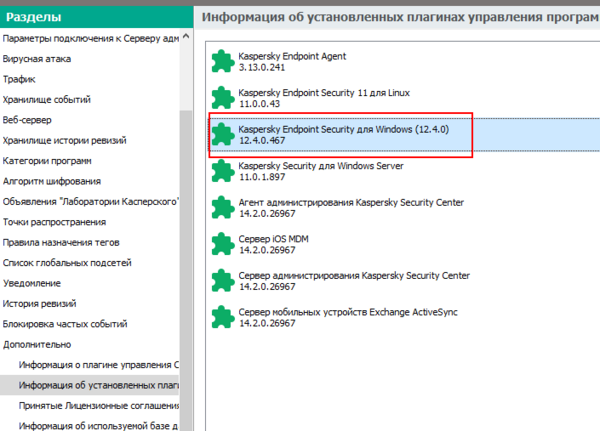Select Агент администрирования Kaspersky Security Center entry

(351, 202)
